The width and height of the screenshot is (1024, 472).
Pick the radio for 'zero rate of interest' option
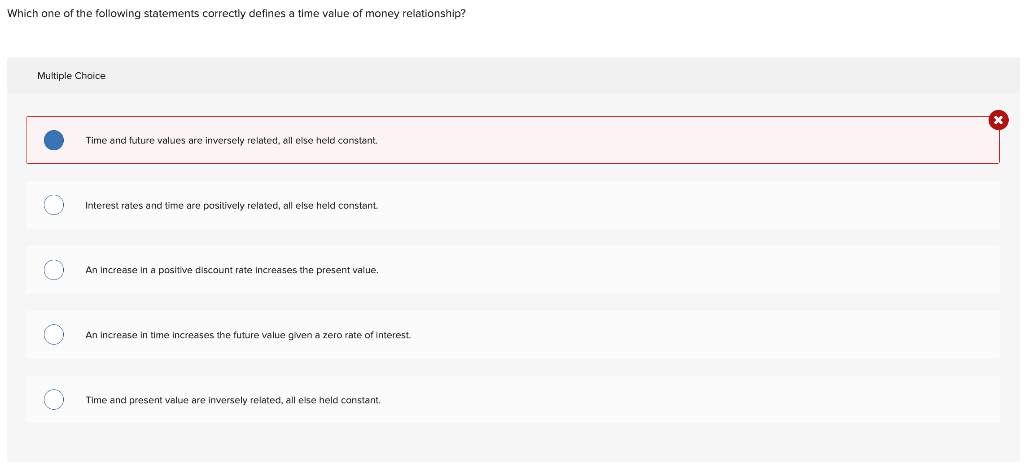[x=54, y=335]
